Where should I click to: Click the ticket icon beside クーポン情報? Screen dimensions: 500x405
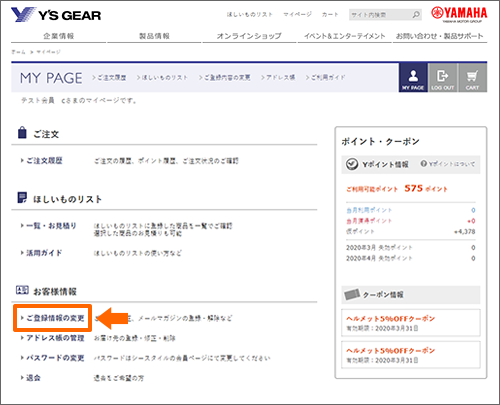coord(352,294)
